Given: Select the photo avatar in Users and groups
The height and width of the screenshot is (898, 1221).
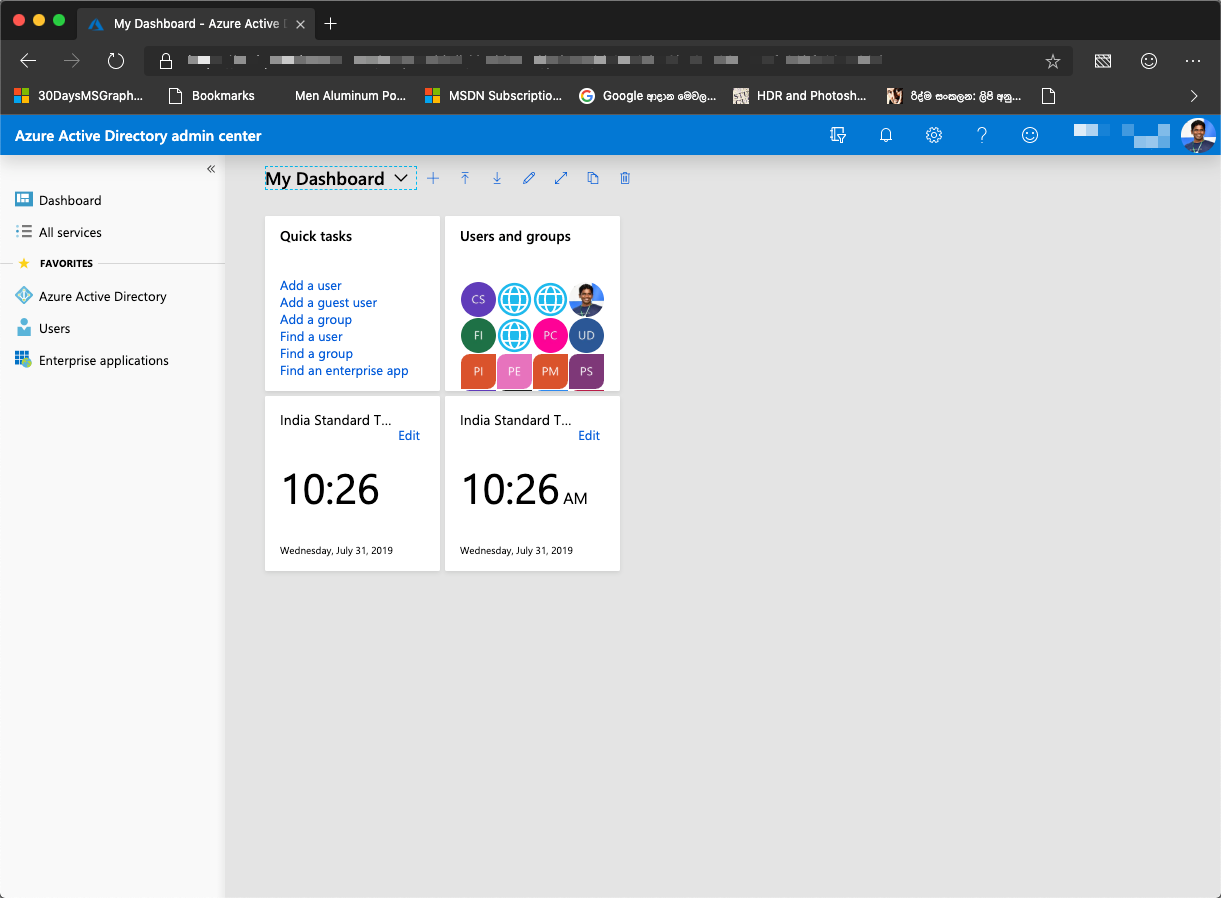Looking at the screenshot, I should pos(586,299).
